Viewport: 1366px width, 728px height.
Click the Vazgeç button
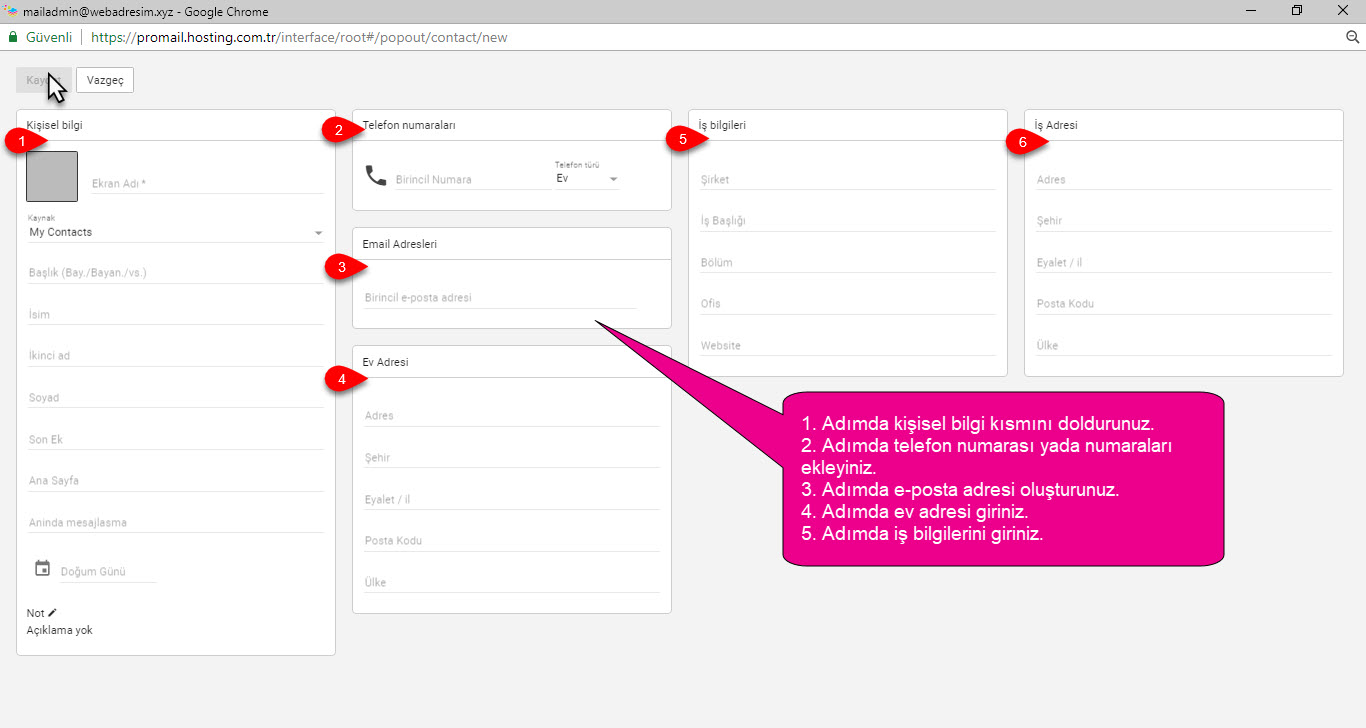[x=105, y=80]
